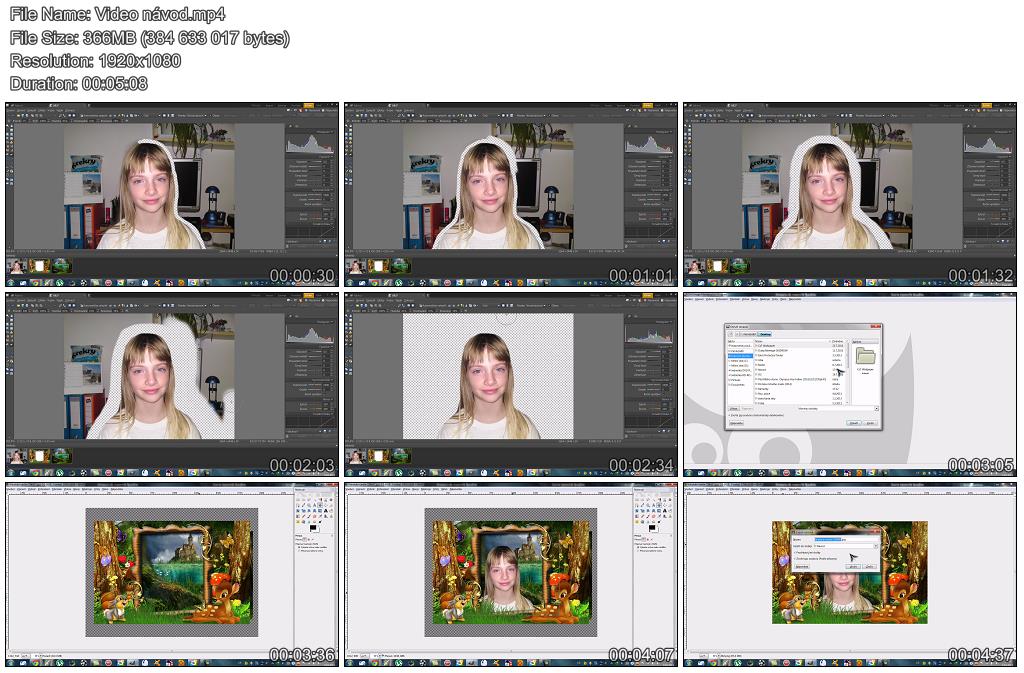Open Chrome from taskbar in 00:00:30 frame
Screen dimensions: 1024x673
tap(35, 283)
